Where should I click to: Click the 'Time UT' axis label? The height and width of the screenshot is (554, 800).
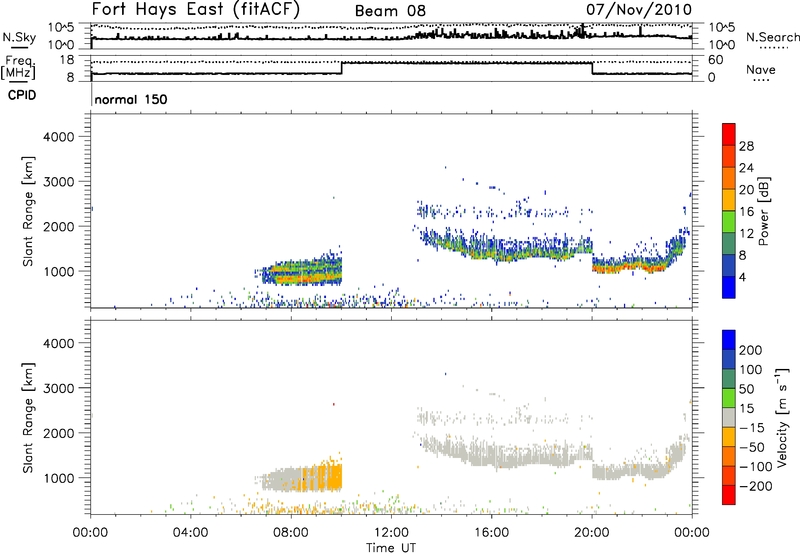click(x=391, y=548)
